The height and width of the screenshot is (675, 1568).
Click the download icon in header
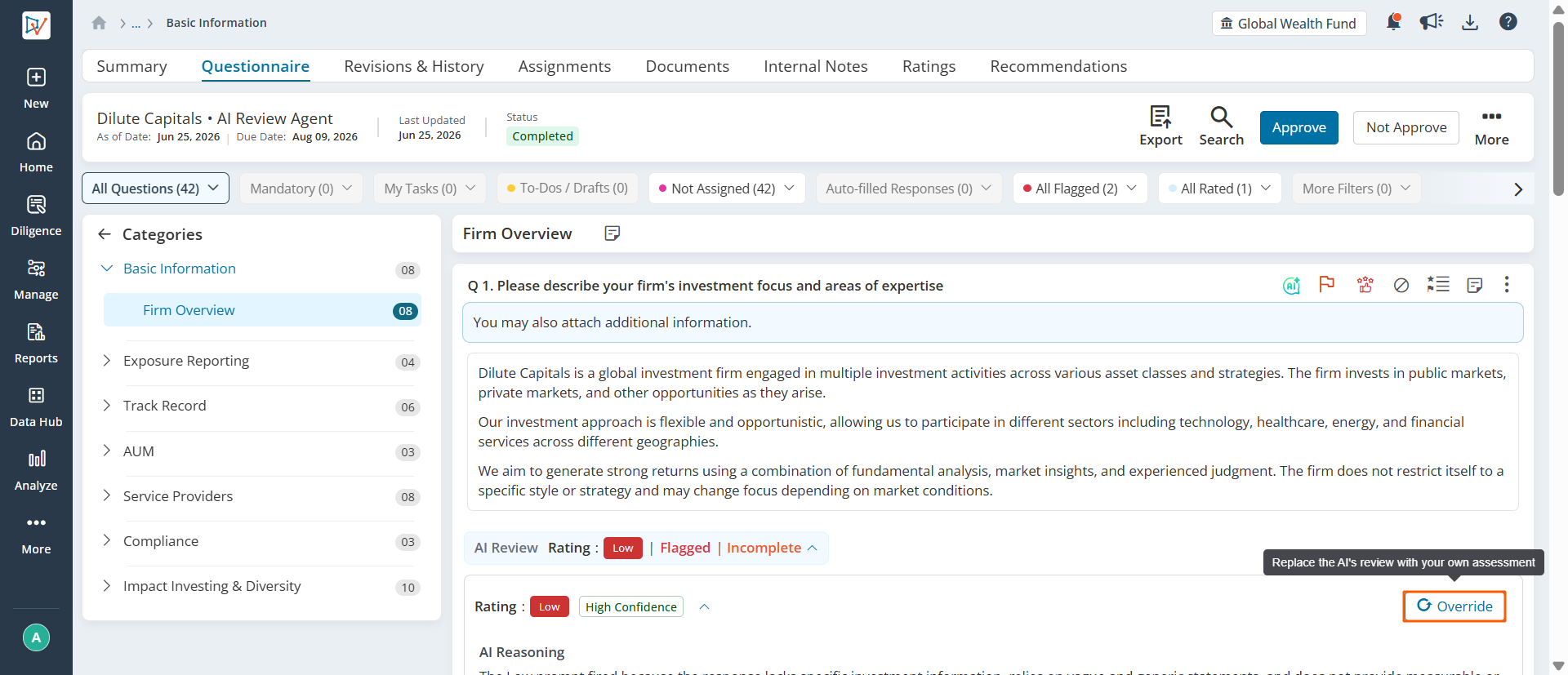tap(1470, 22)
